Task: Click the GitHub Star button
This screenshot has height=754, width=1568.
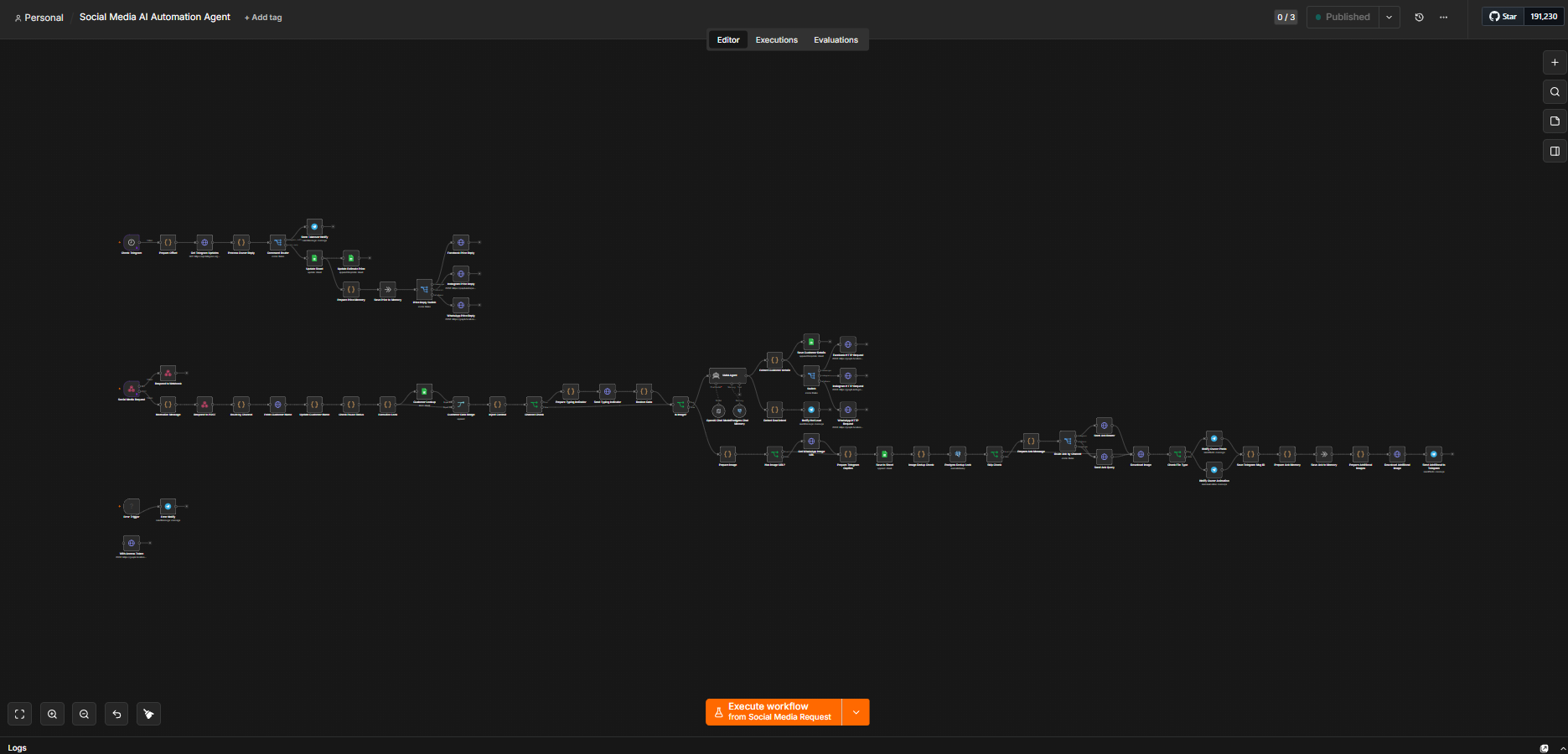Action: pyautogui.click(x=1503, y=17)
